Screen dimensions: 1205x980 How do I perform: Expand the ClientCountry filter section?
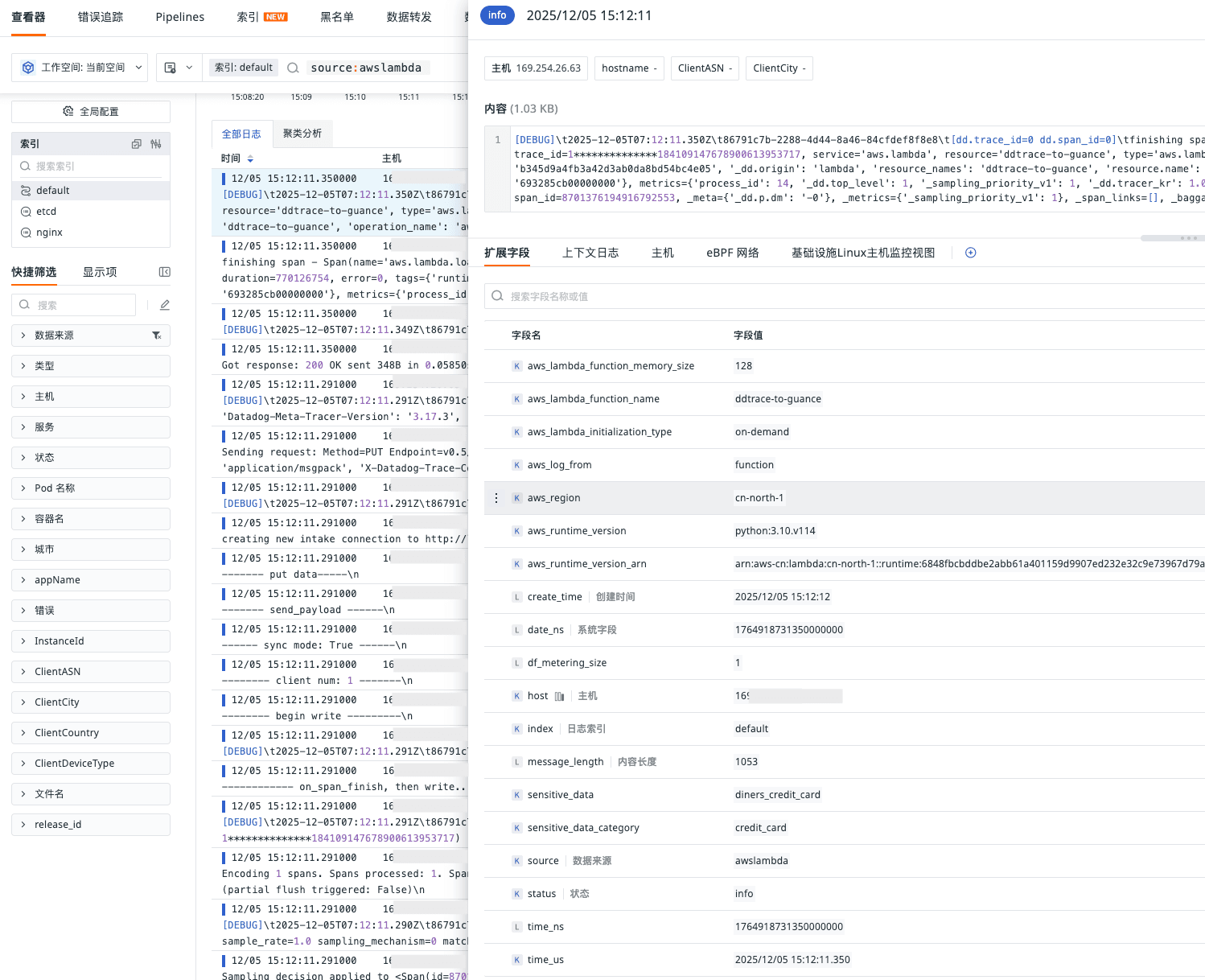(x=65, y=732)
